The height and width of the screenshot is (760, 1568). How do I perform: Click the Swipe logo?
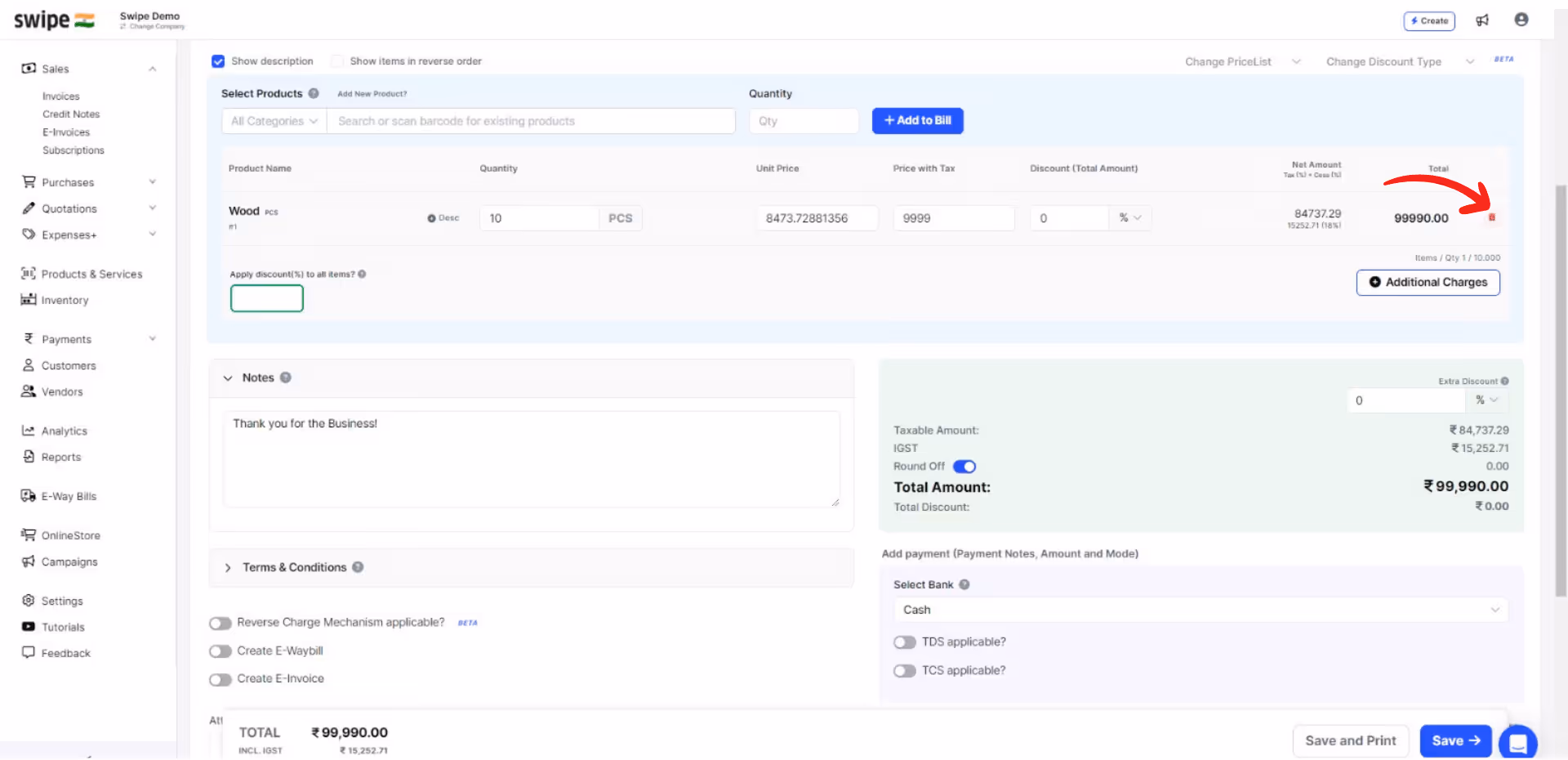coord(54,20)
